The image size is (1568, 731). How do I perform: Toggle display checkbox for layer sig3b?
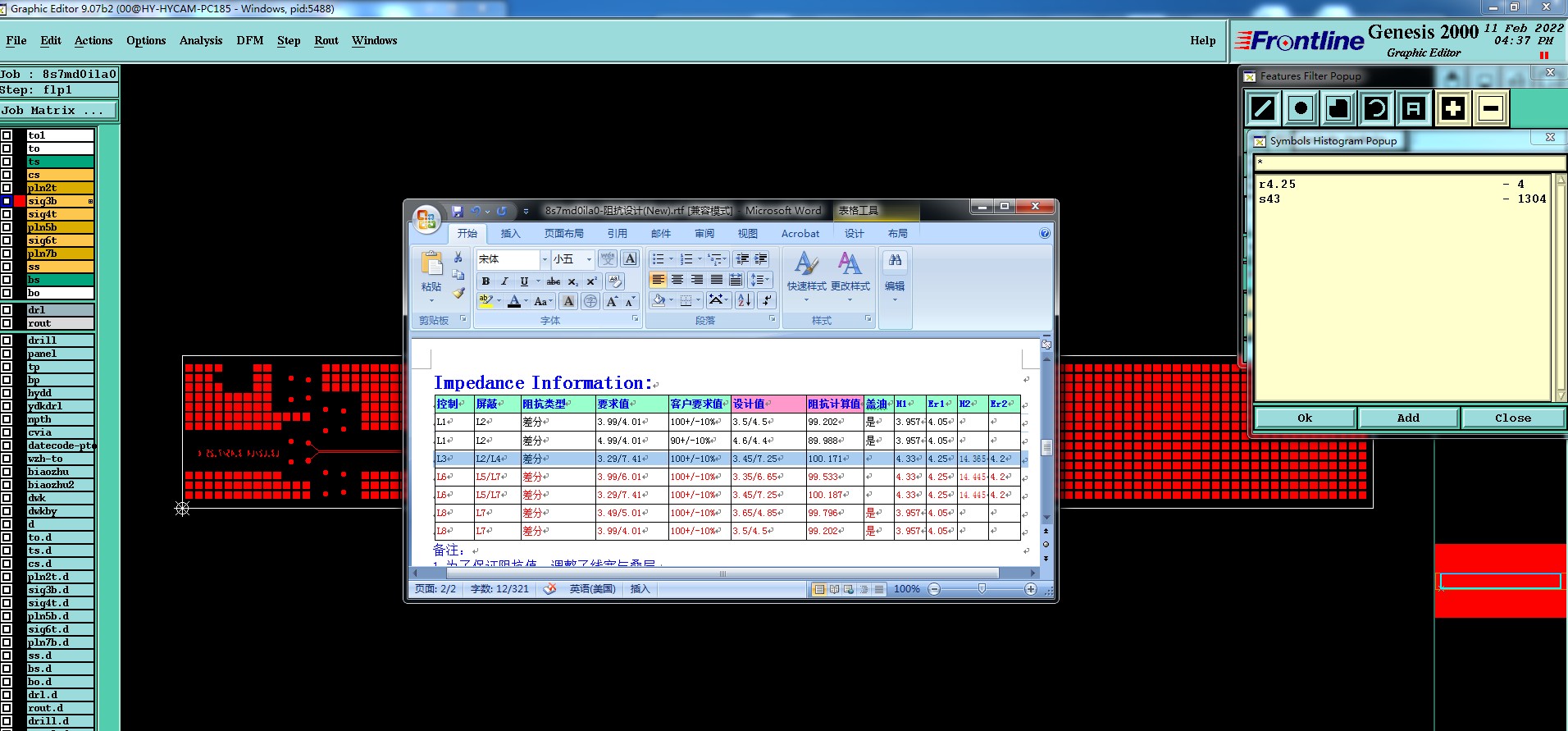coord(7,201)
